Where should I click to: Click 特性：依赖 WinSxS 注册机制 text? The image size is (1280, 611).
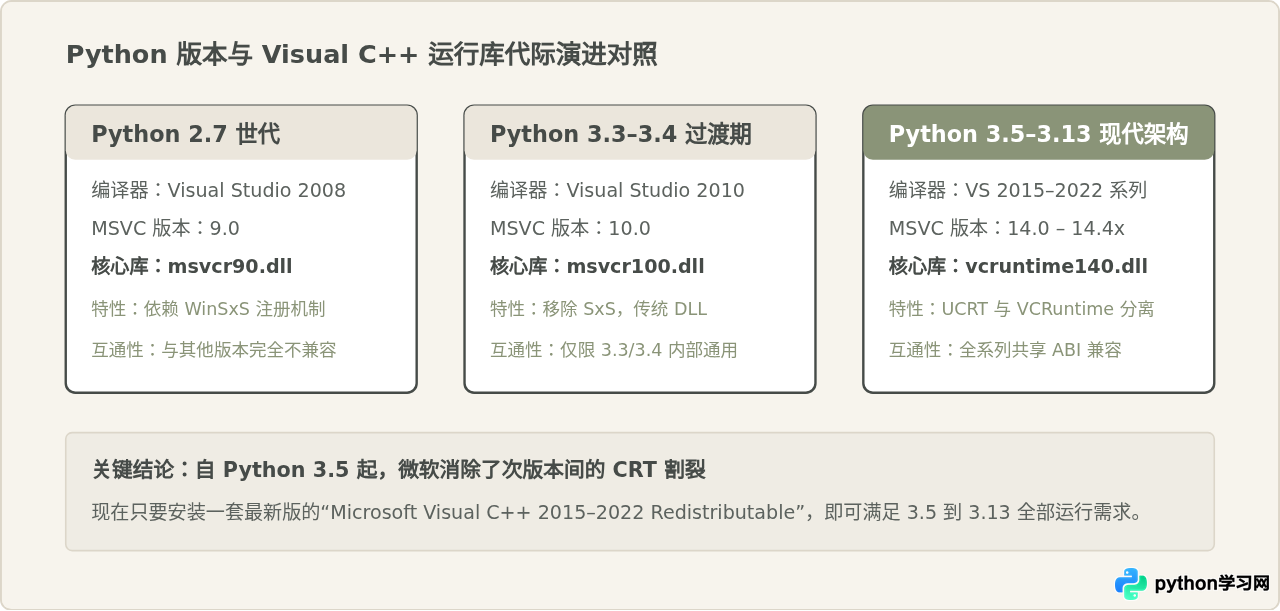(x=208, y=309)
